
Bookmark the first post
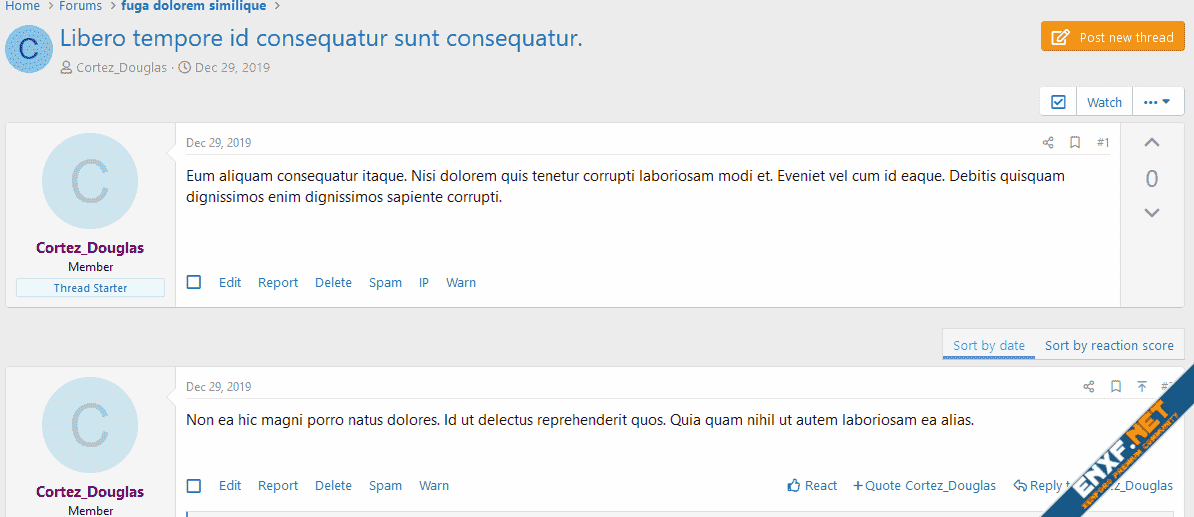click(x=1075, y=143)
